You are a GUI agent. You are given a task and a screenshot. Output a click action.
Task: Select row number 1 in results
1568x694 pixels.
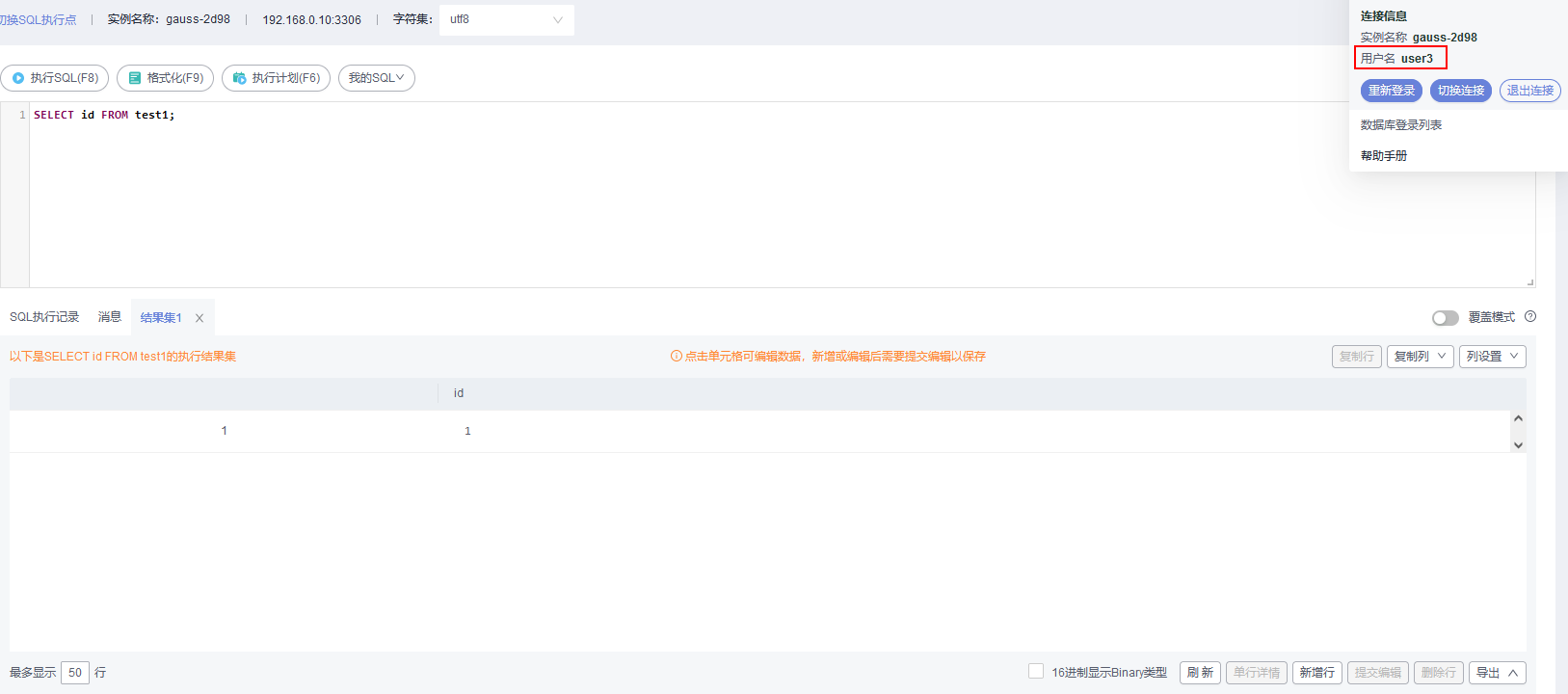point(225,431)
